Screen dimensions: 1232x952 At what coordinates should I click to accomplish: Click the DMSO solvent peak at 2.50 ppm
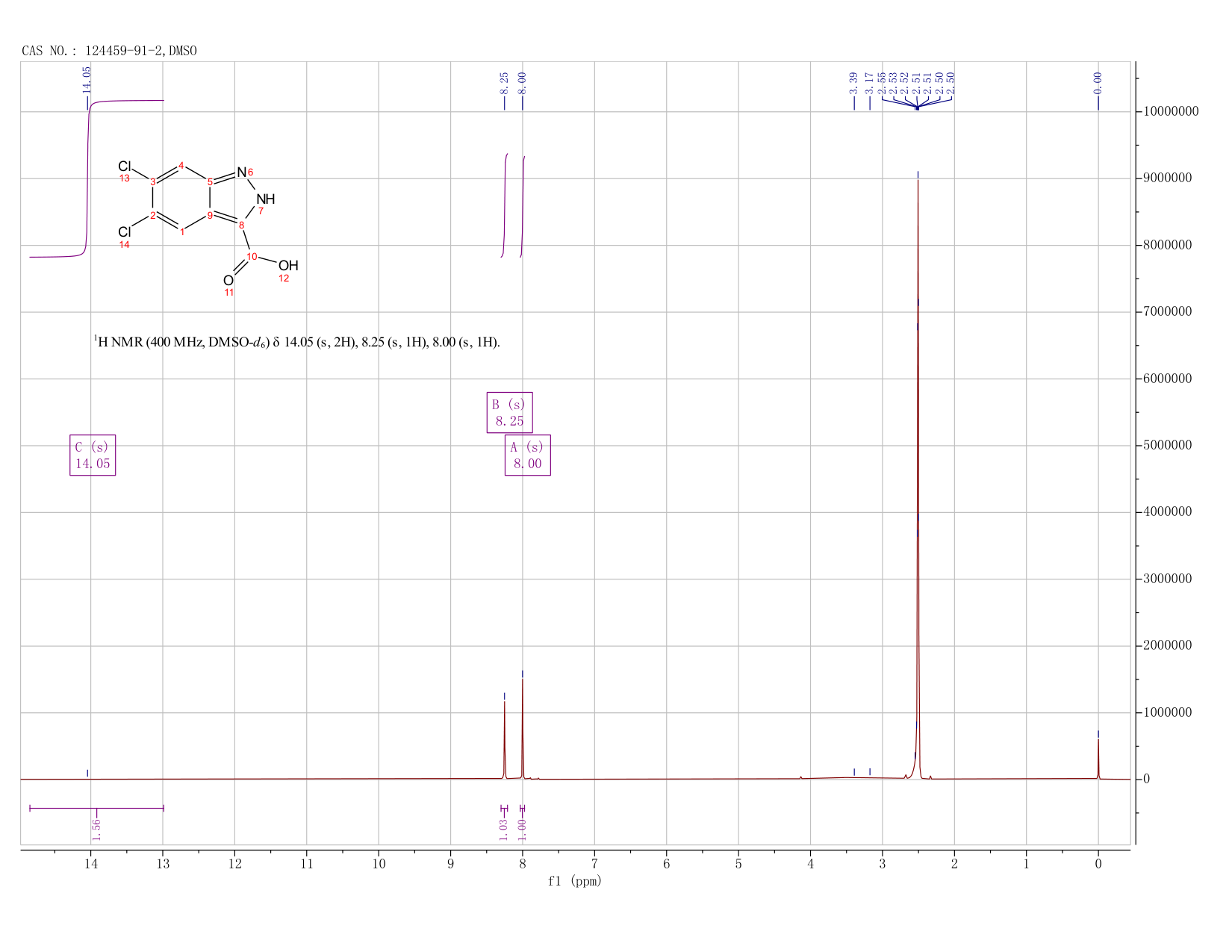point(918,478)
